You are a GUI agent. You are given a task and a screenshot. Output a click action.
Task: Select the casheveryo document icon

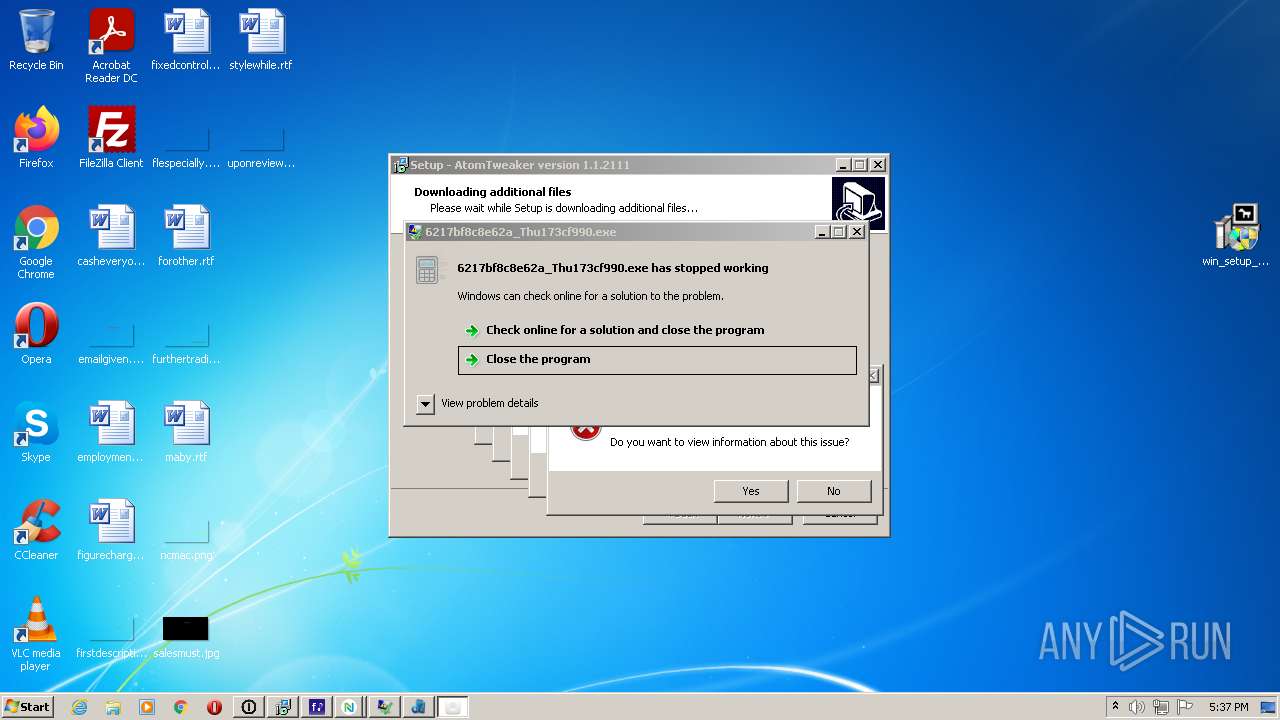pos(111,236)
